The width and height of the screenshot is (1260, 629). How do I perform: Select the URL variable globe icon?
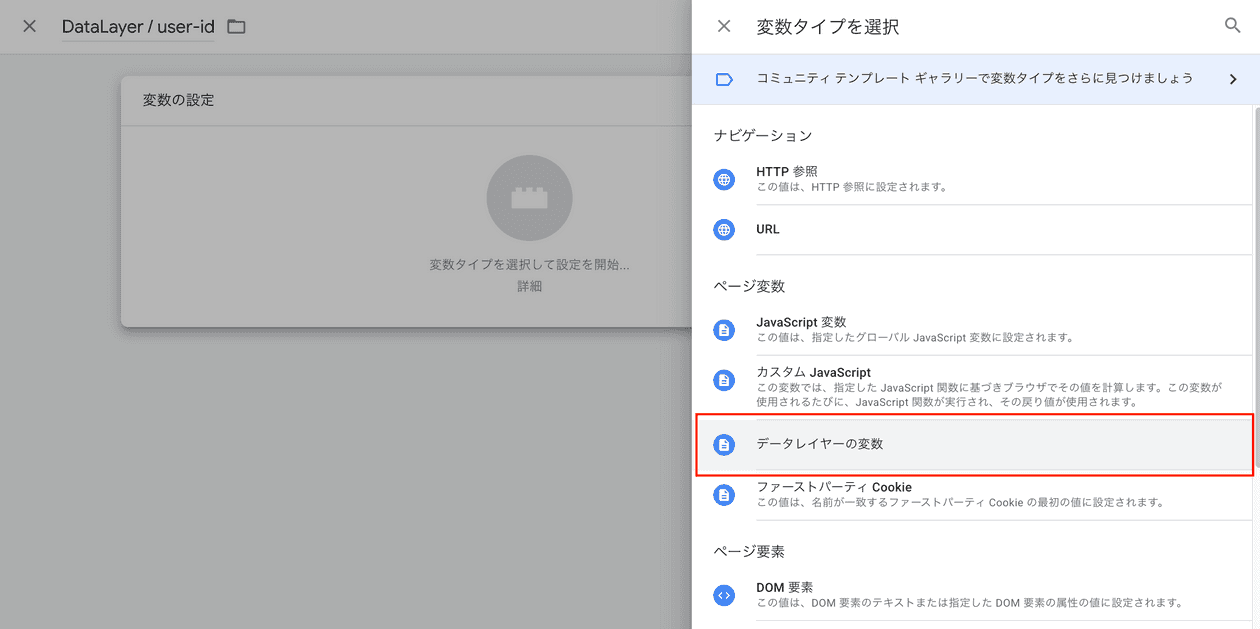coord(724,230)
